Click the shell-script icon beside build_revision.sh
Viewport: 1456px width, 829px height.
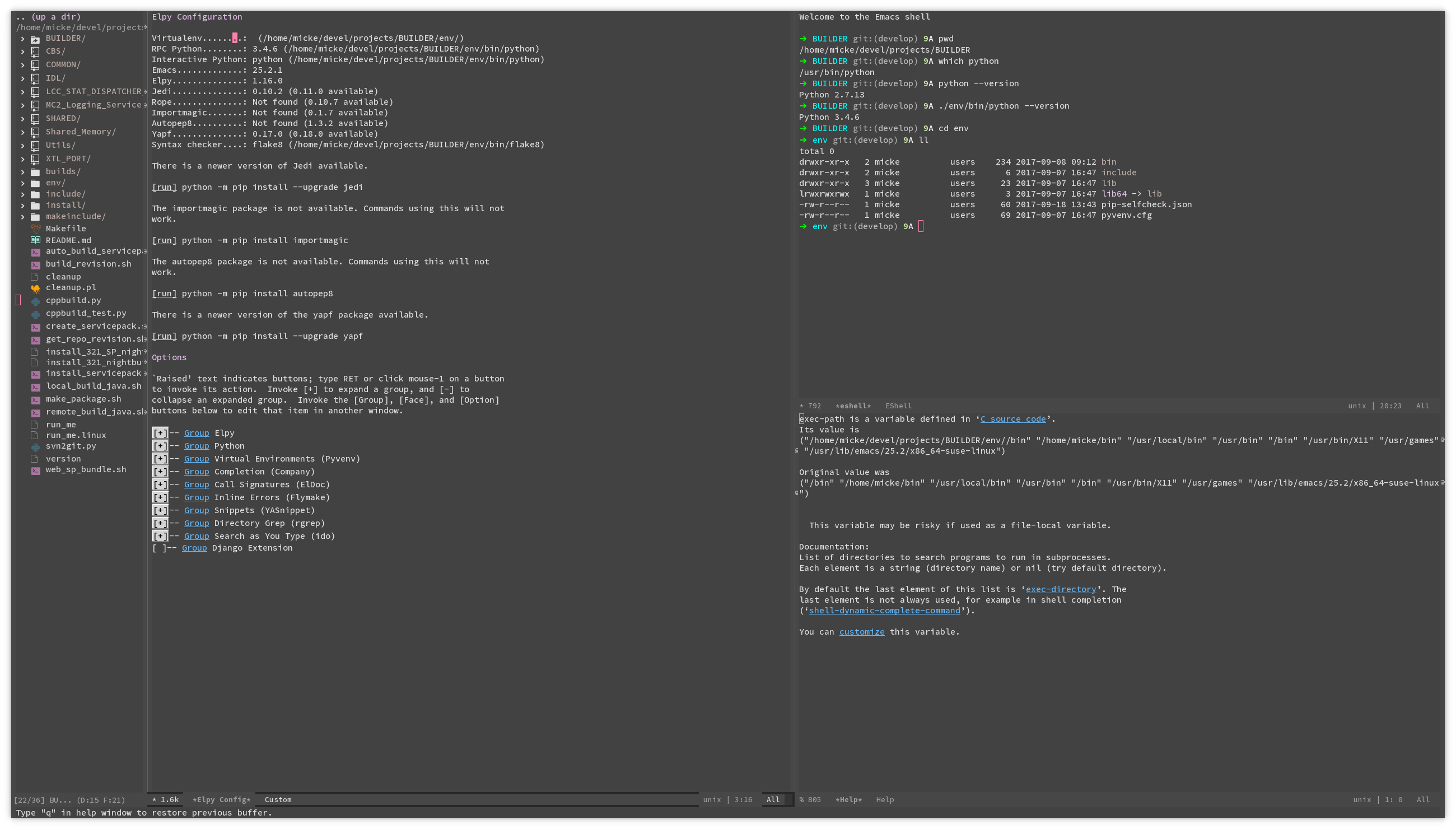pos(35,264)
